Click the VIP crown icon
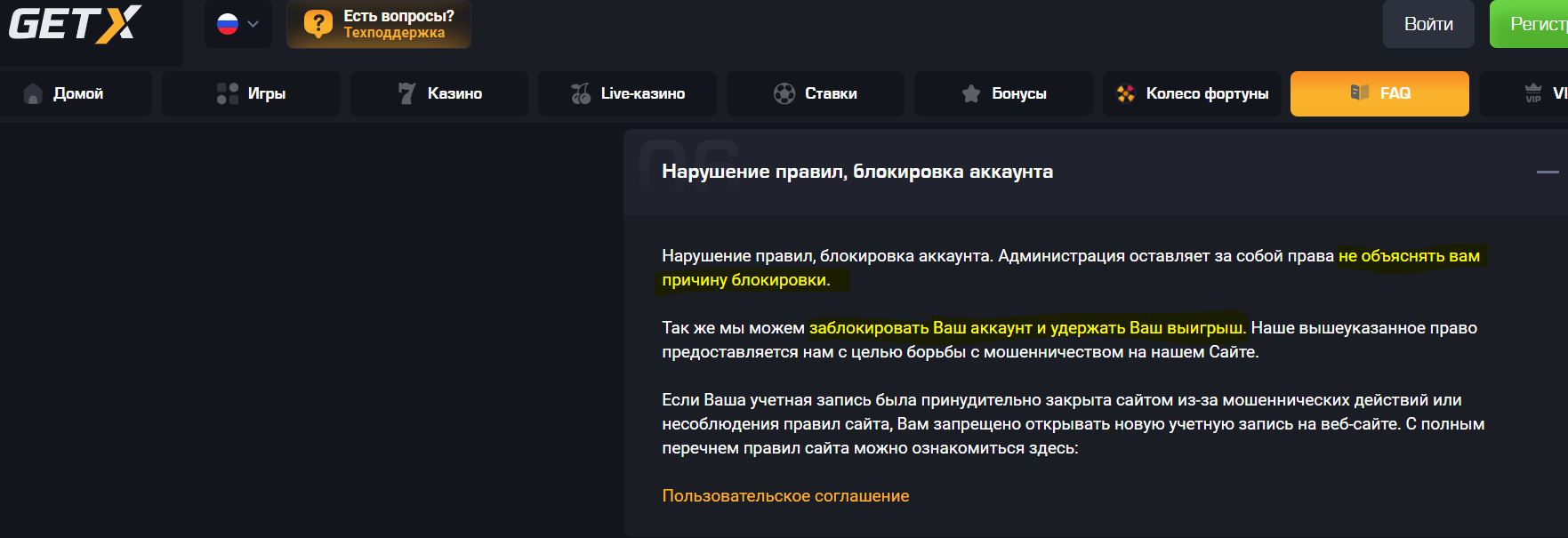Viewport: 1568px width, 538px height. coord(1533,92)
